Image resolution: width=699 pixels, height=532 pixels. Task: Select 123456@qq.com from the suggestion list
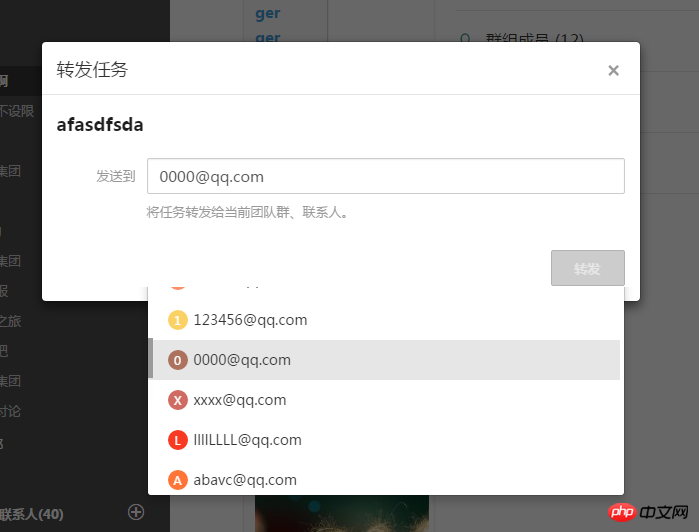pos(386,320)
